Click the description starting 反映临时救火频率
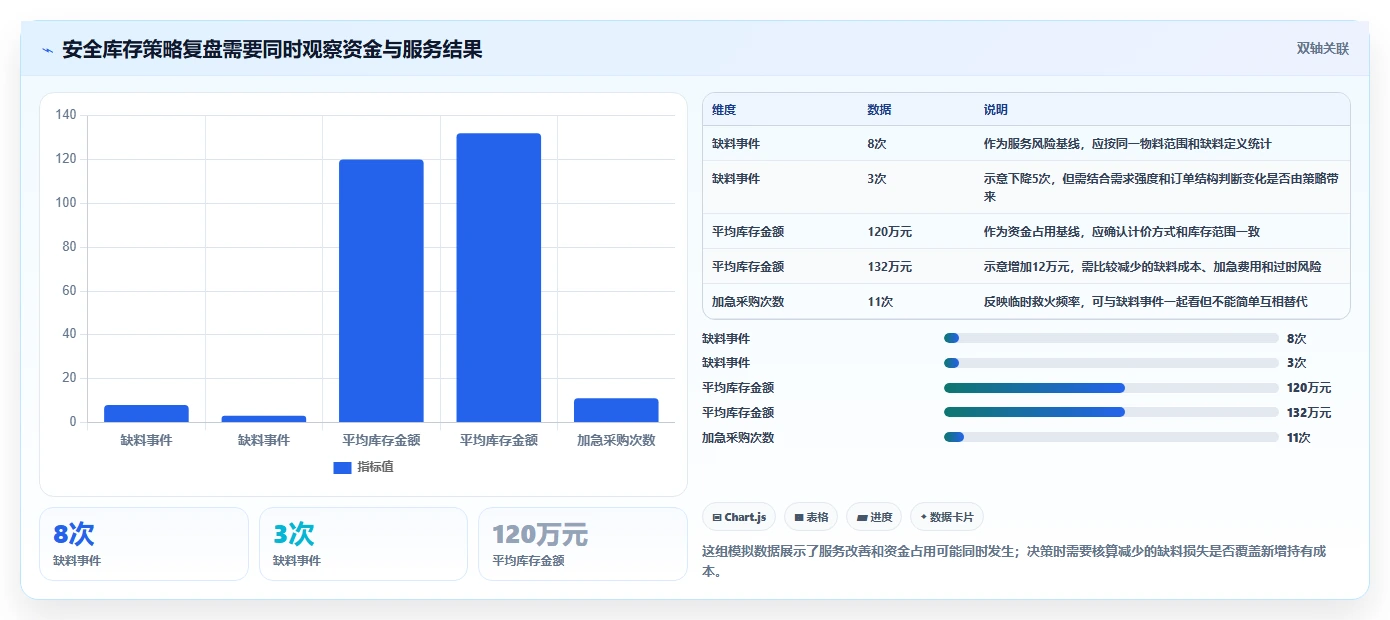Viewport: 1390px width, 620px height. pyautogui.click(x=1146, y=302)
